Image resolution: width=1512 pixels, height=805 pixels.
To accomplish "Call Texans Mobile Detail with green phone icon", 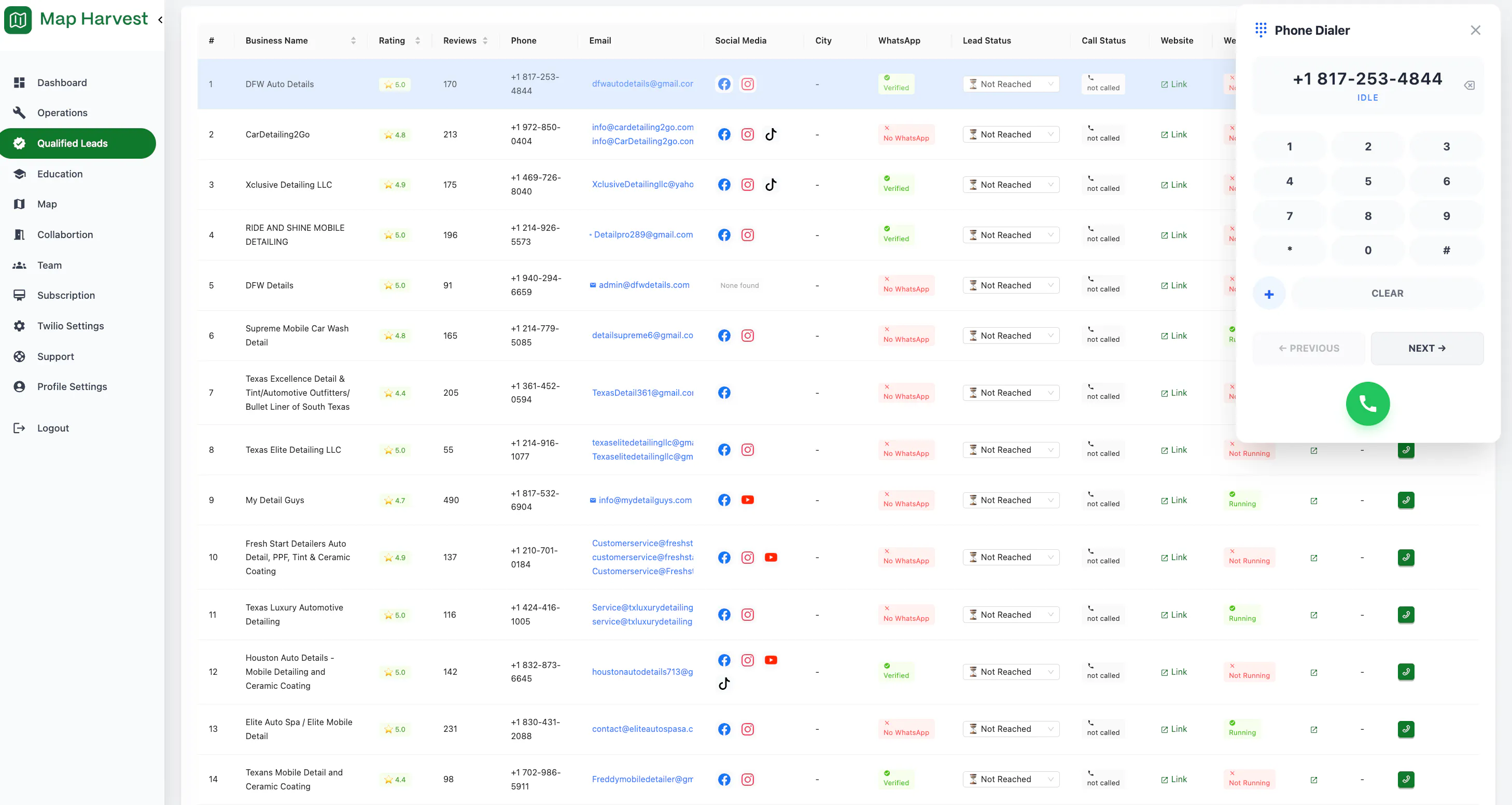I will (x=1406, y=779).
